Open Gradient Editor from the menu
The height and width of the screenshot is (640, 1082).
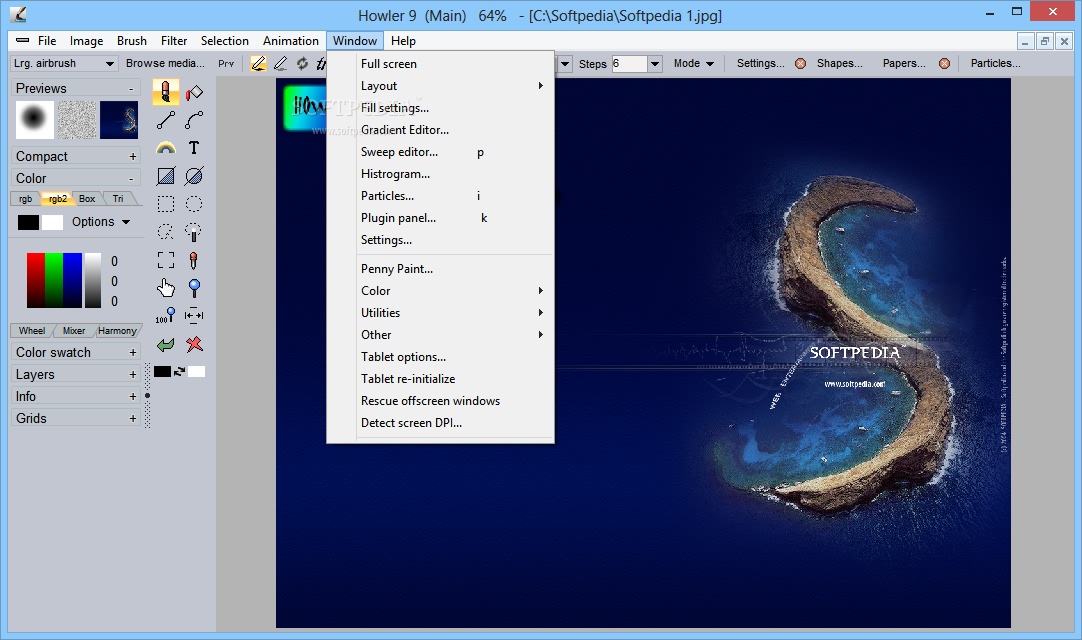440,130
